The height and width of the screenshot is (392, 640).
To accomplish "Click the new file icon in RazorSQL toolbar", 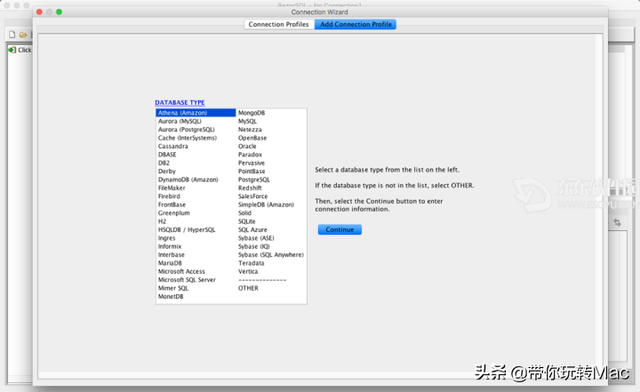I will pyautogui.click(x=12, y=34).
